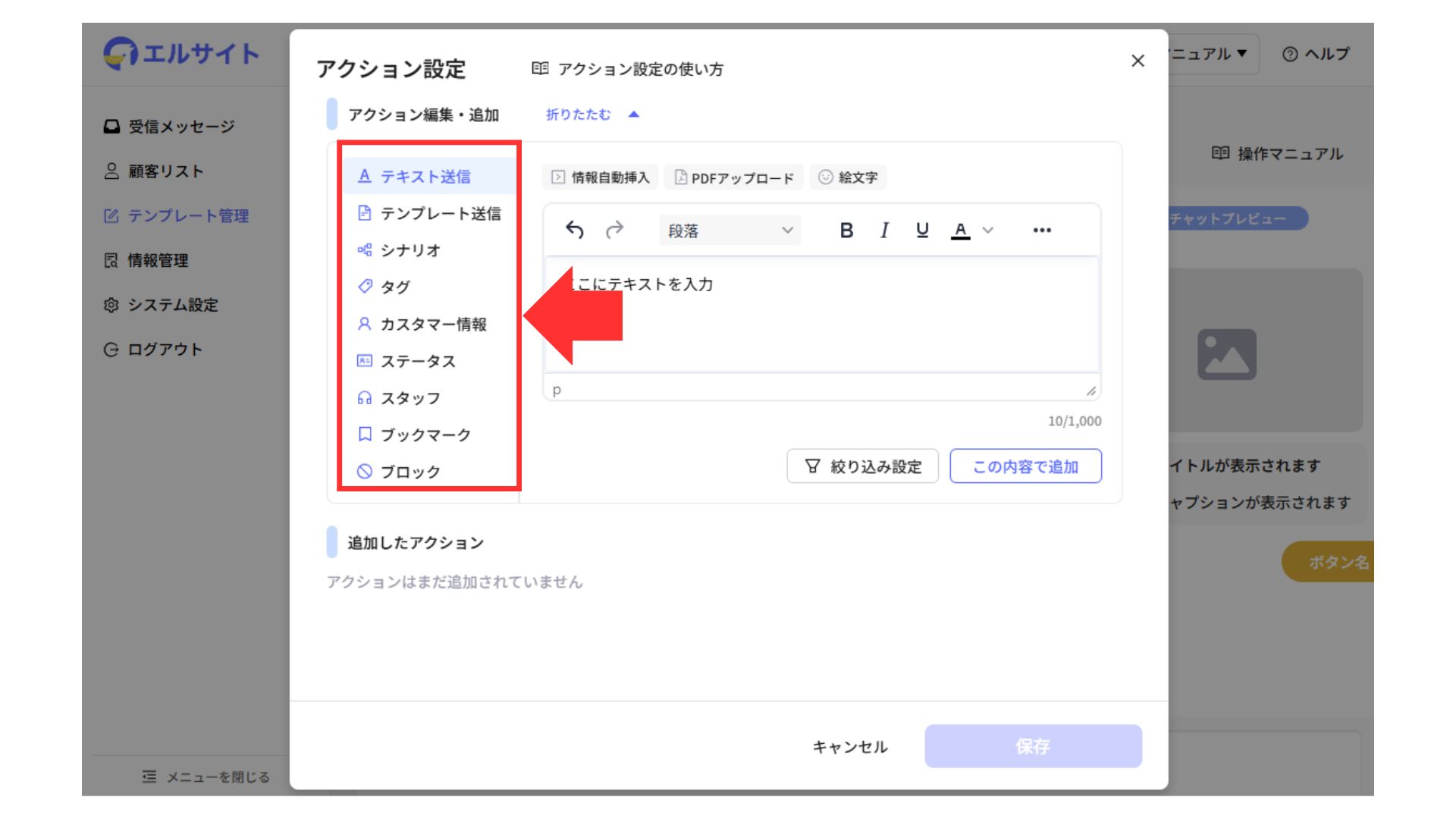This screenshot has height=819, width=1456.
Task: Toggle italic text formatting
Action: [884, 230]
